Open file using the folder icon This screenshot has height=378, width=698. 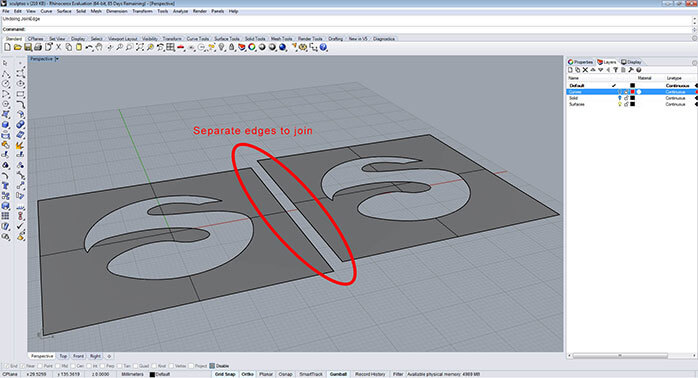(x=17, y=47)
